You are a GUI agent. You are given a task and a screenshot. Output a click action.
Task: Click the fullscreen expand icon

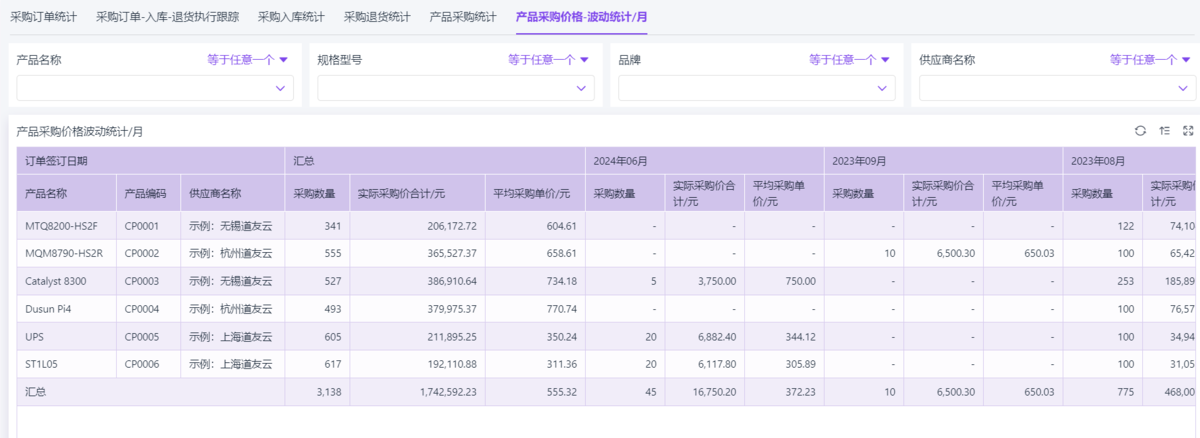[x=1188, y=131]
